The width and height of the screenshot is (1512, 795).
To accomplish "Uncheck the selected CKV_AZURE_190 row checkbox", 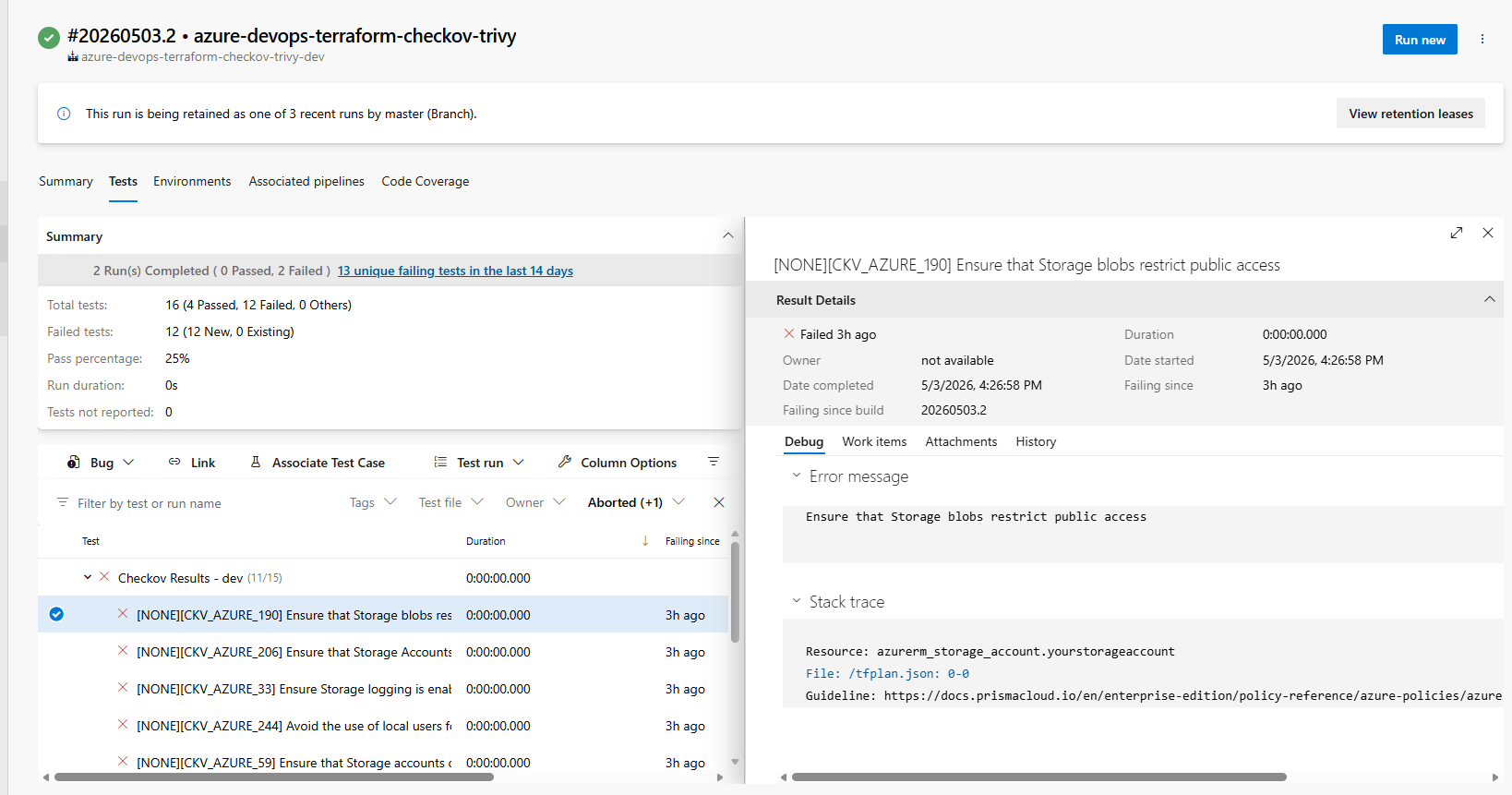I will (56, 614).
